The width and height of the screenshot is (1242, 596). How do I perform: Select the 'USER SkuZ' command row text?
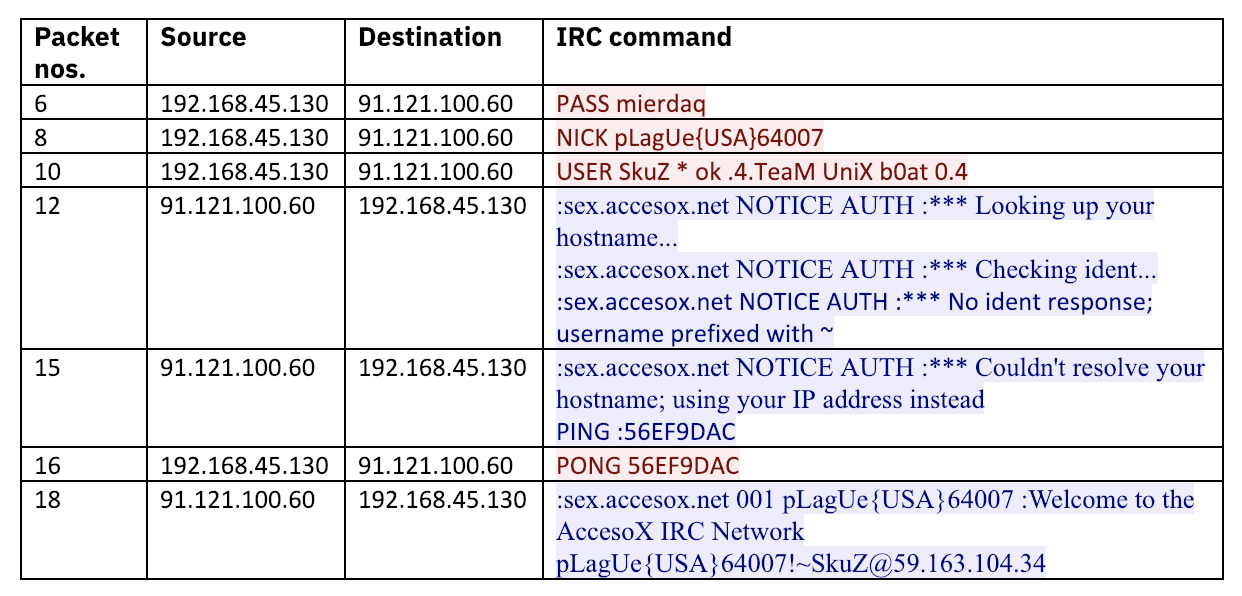coord(762,171)
